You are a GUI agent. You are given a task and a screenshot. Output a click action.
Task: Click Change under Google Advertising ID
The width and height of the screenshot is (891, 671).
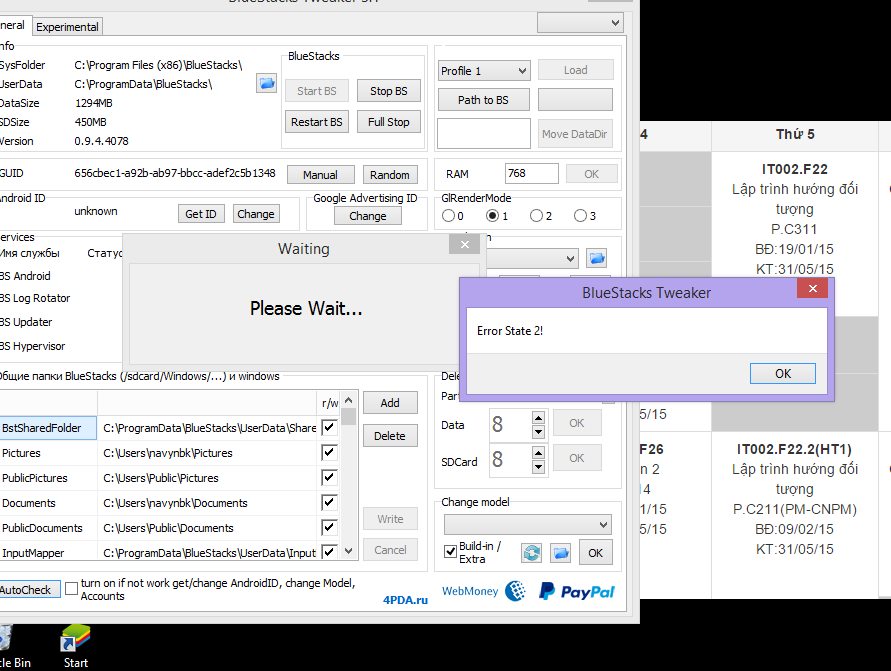coord(368,216)
